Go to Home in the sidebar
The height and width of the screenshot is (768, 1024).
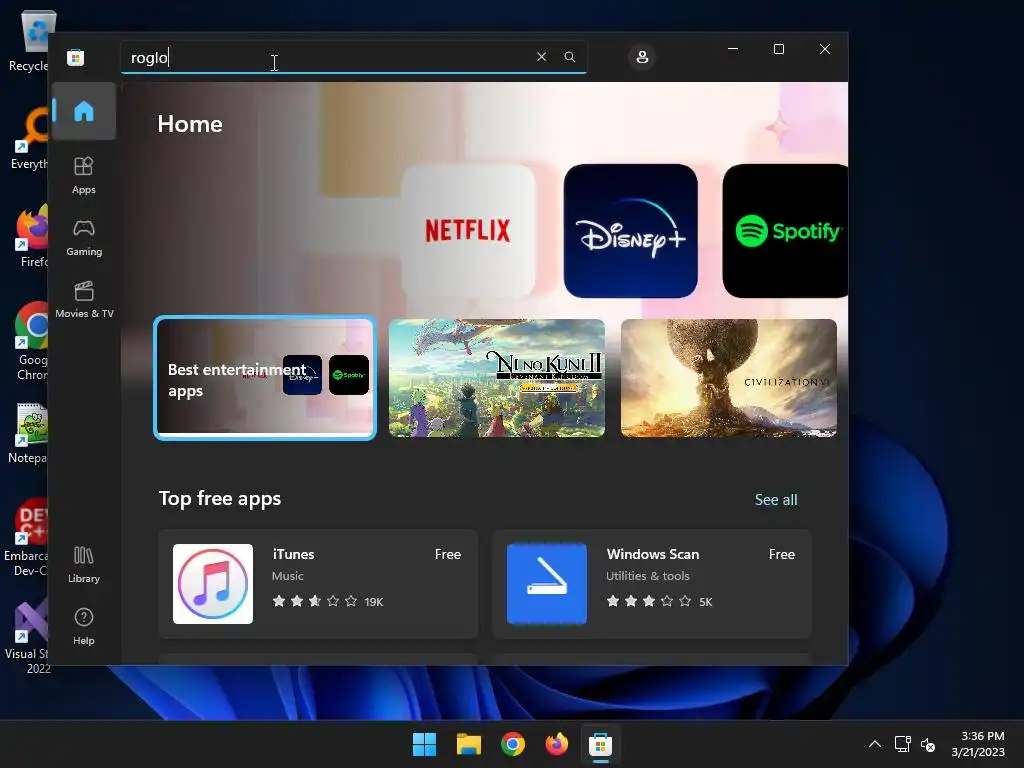84,111
